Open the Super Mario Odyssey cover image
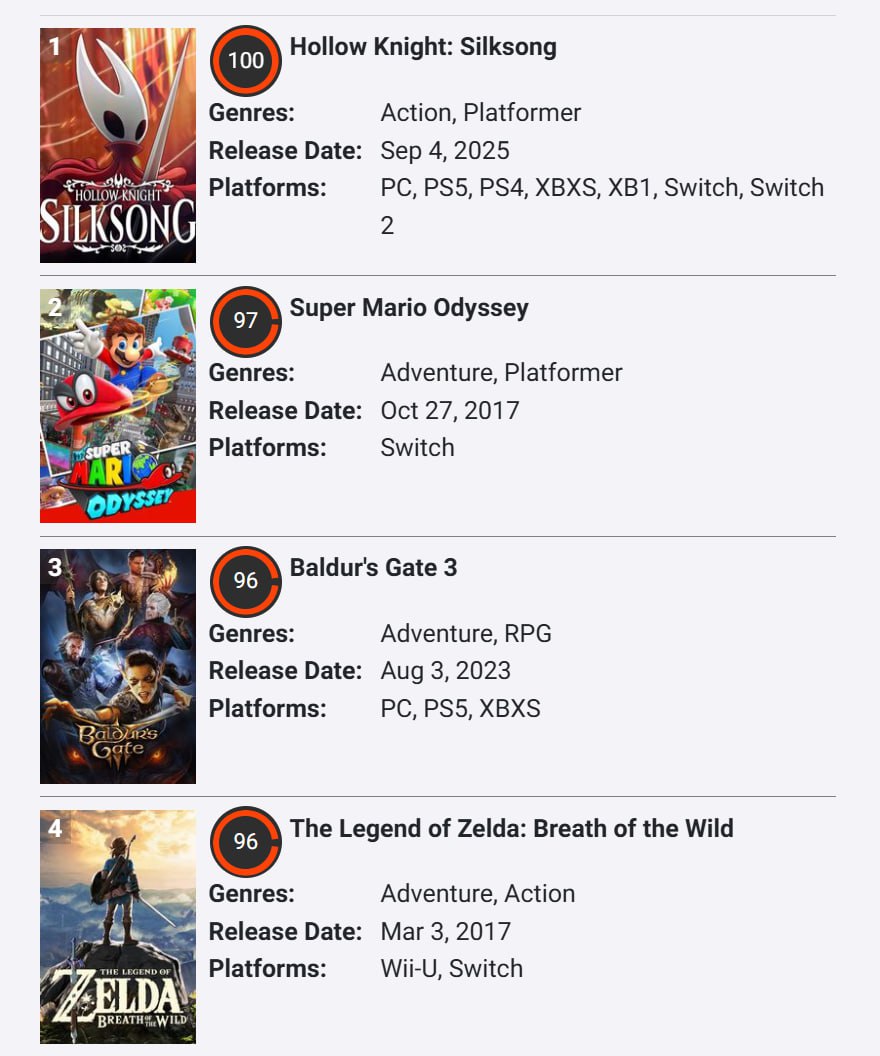The width and height of the screenshot is (880, 1056). coord(118,406)
